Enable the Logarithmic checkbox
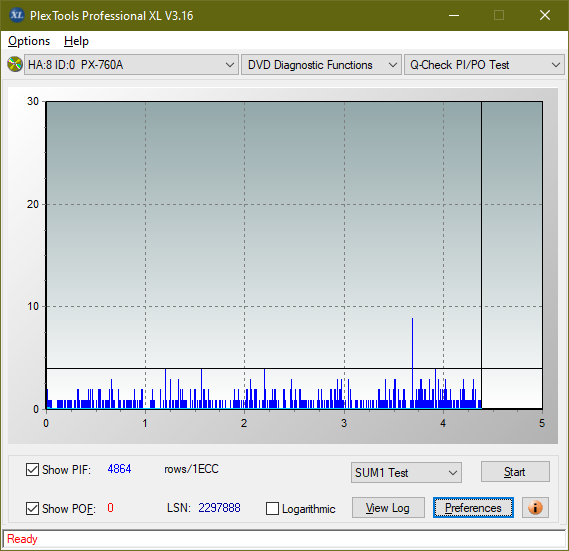569x551 pixels. point(272,509)
